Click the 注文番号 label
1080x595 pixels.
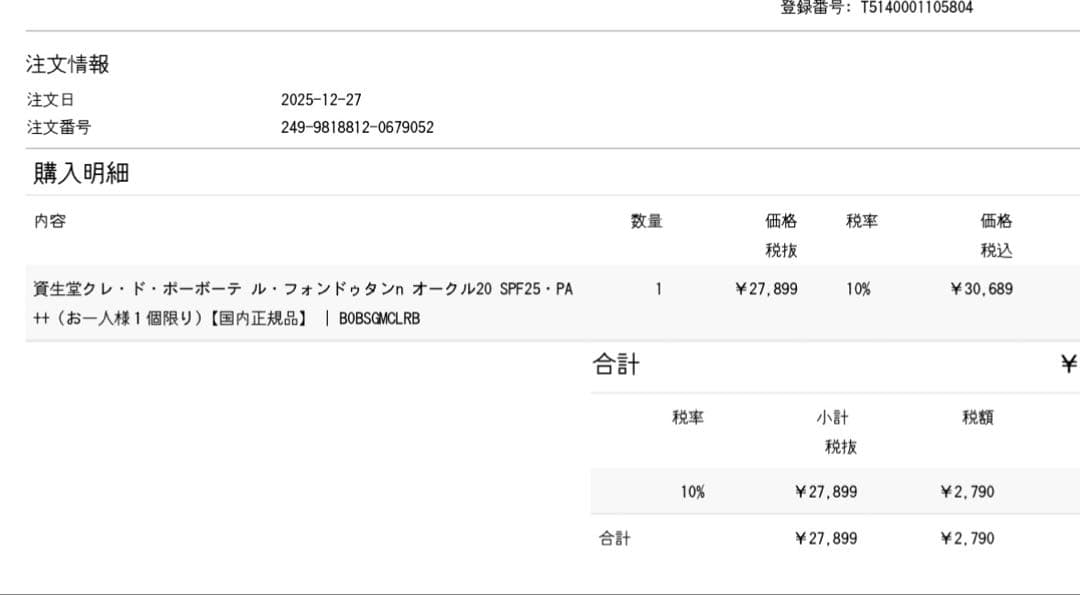pos(58,127)
